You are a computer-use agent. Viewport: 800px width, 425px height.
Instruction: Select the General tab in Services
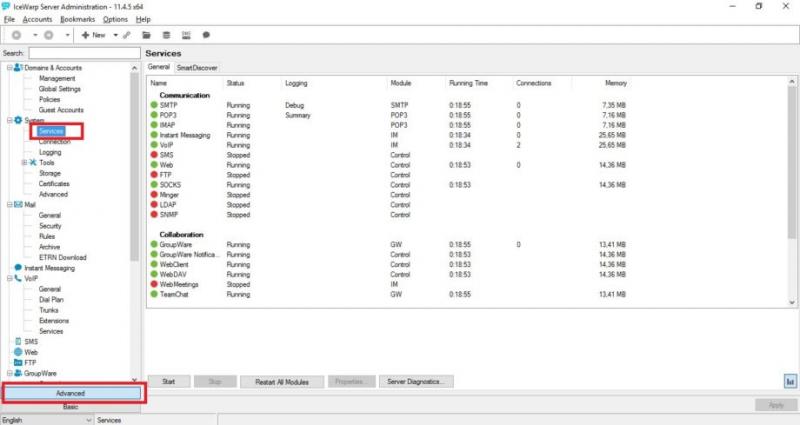click(159, 67)
